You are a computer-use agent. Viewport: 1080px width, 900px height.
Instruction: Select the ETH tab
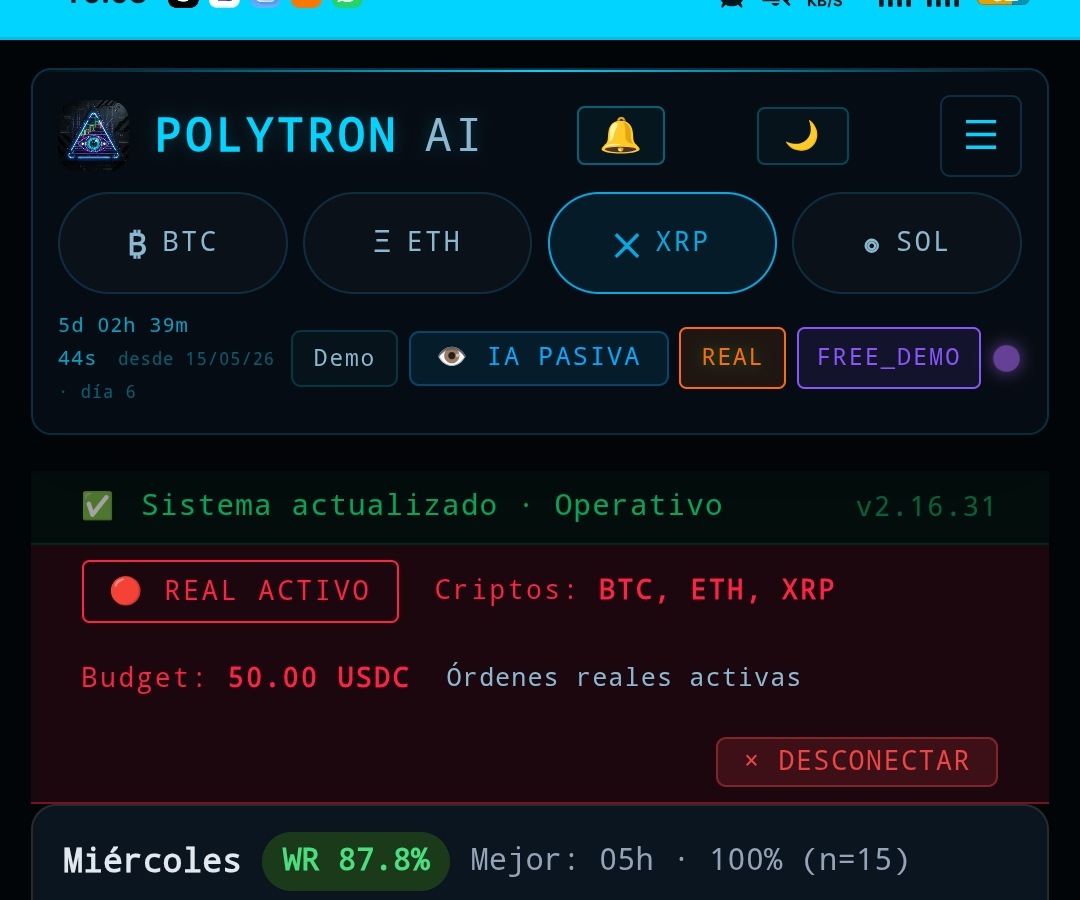click(x=417, y=242)
